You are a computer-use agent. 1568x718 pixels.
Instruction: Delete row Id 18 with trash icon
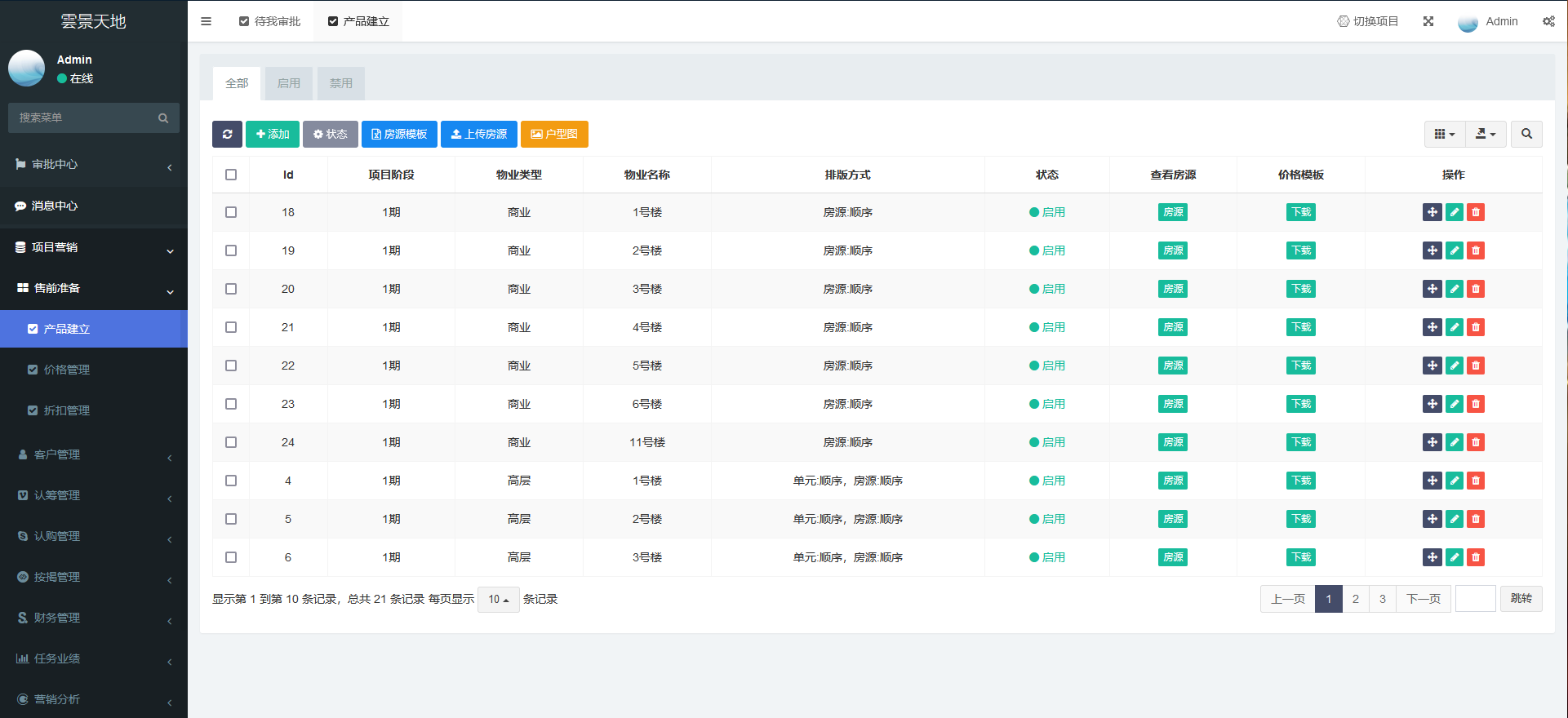click(1476, 212)
